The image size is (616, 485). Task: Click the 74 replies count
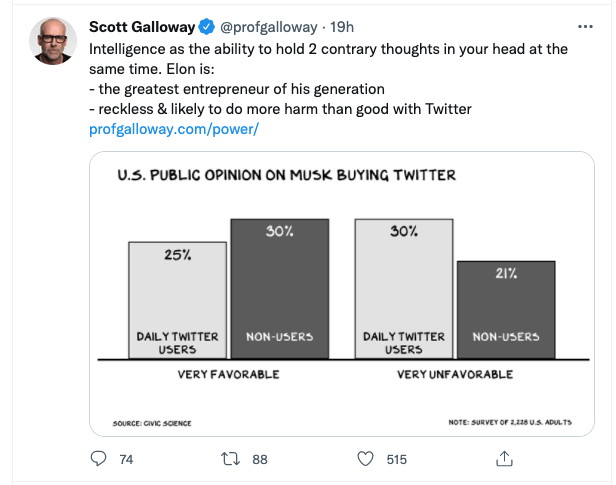(126, 459)
